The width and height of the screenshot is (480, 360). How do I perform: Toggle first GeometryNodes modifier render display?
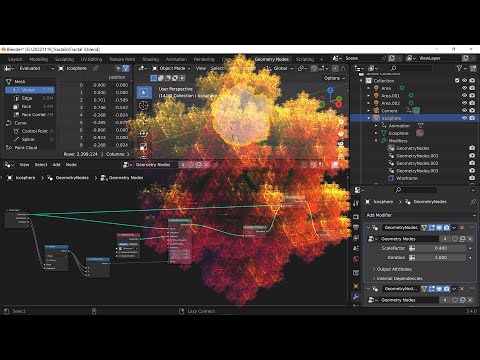(447, 228)
